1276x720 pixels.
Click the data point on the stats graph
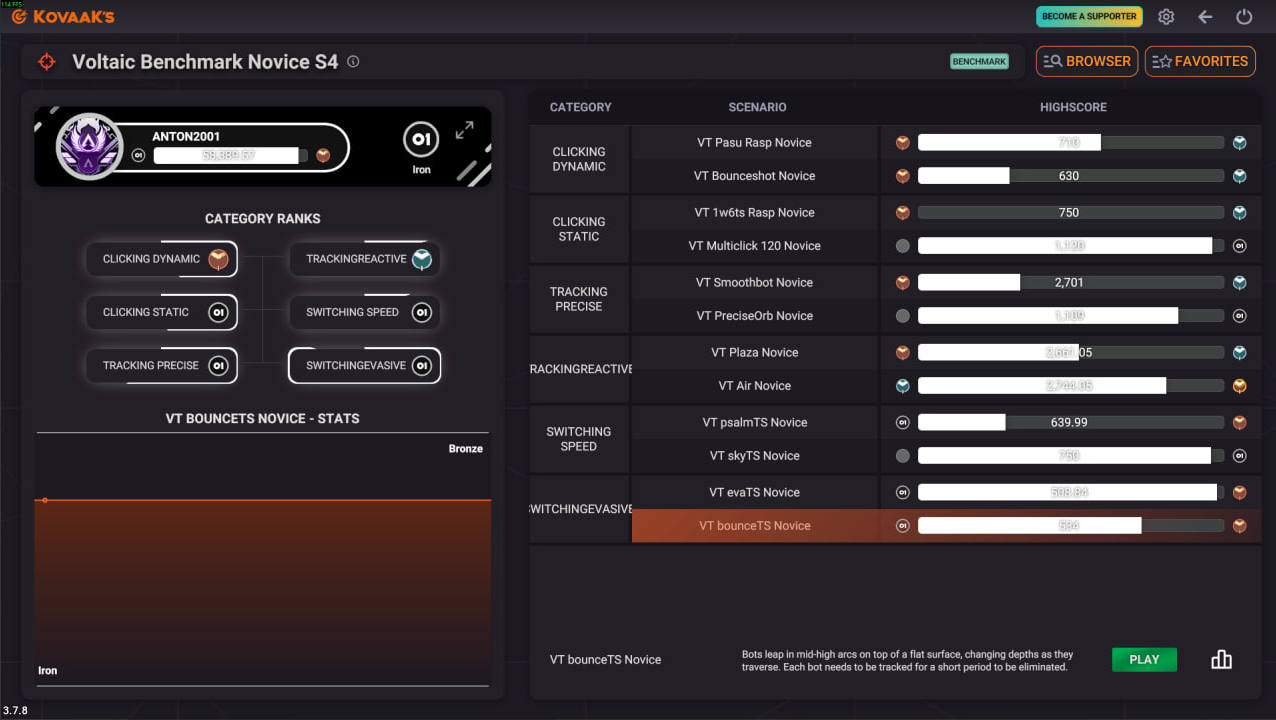point(45,500)
